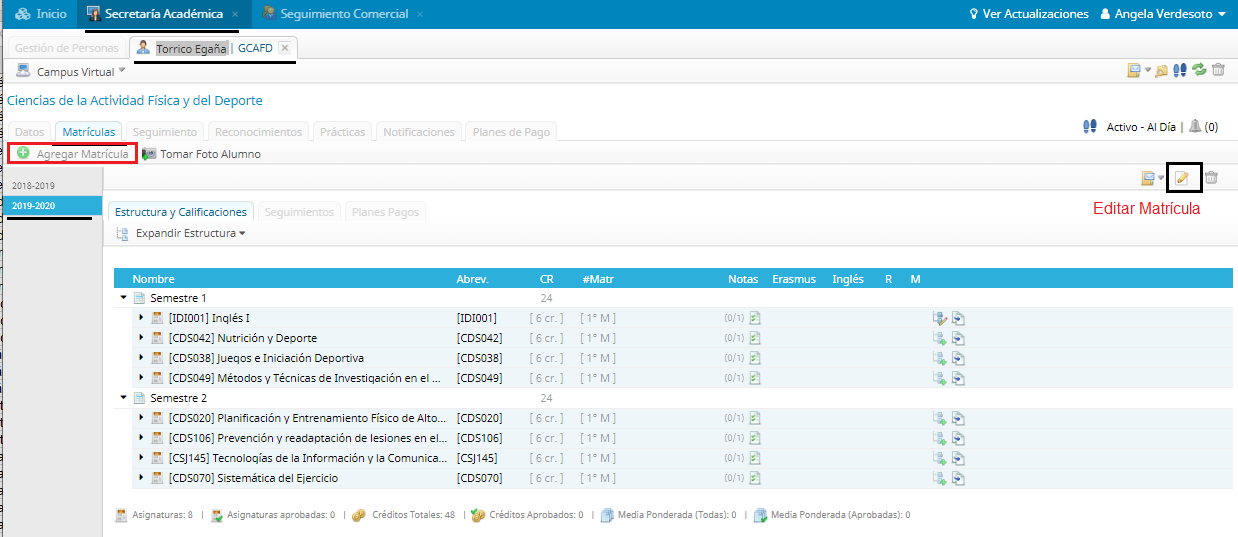Open the Seguimiento Comercial tab
This screenshot has width=1238, height=537.
tap(343, 14)
